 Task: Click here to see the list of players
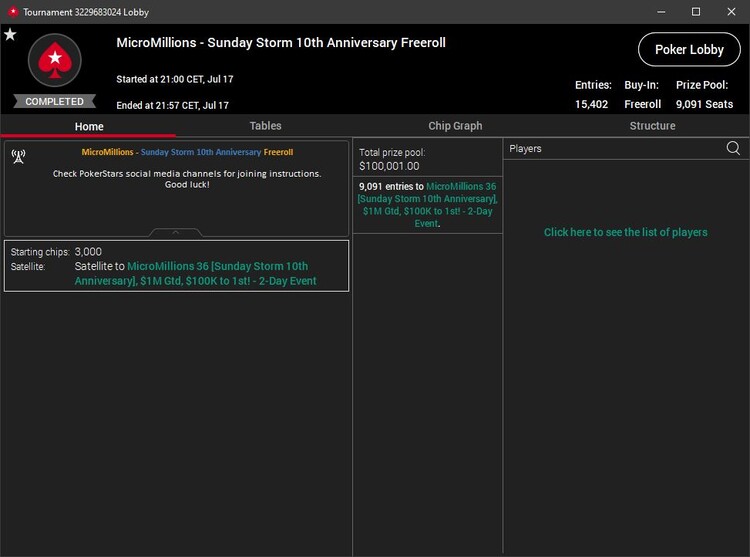click(626, 232)
